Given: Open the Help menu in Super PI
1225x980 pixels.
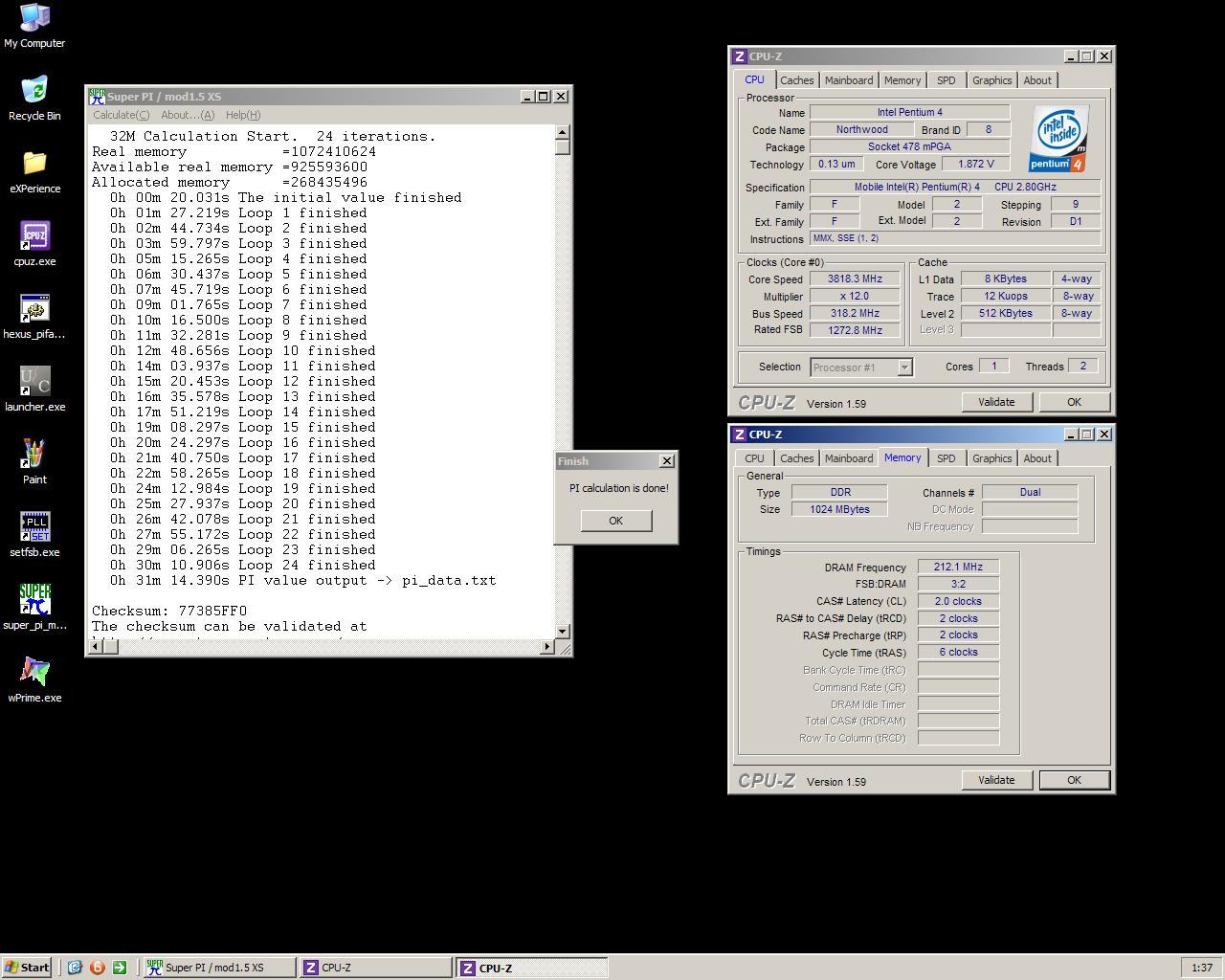Looking at the screenshot, I should coord(242,115).
